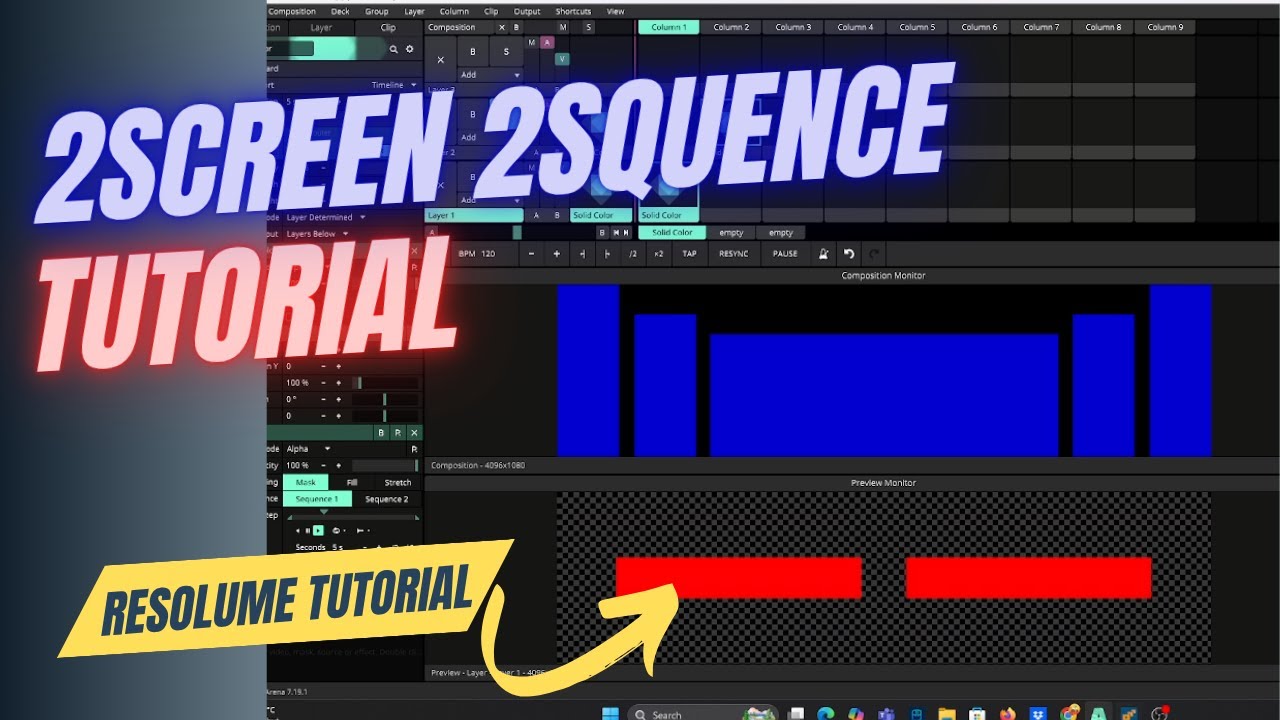Click the TAP tempo button

pos(689,254)
